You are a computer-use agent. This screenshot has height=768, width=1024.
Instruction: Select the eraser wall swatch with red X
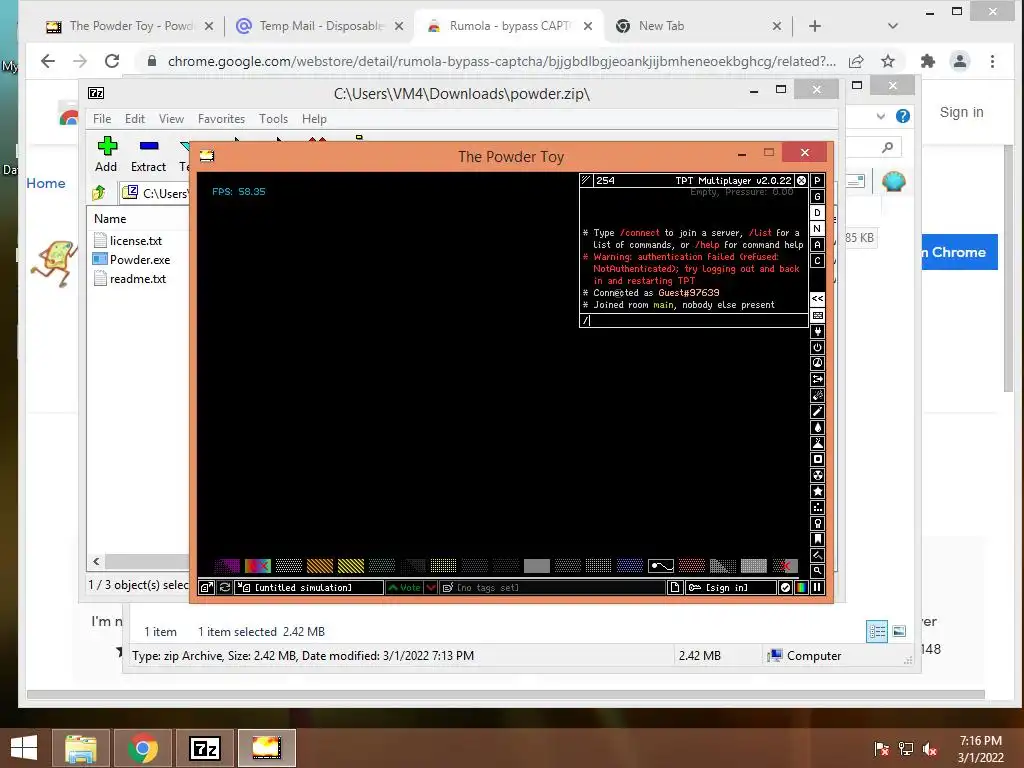point(785,566)
